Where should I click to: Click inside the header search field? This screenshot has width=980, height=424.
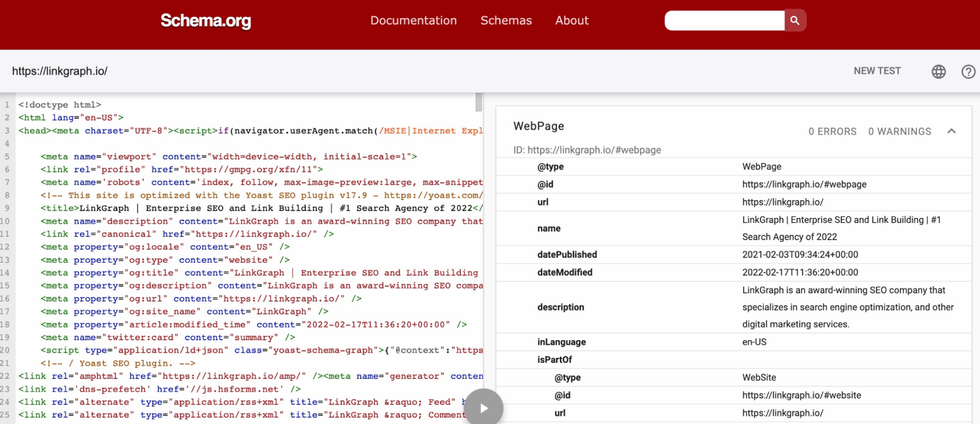coord(724,20)
